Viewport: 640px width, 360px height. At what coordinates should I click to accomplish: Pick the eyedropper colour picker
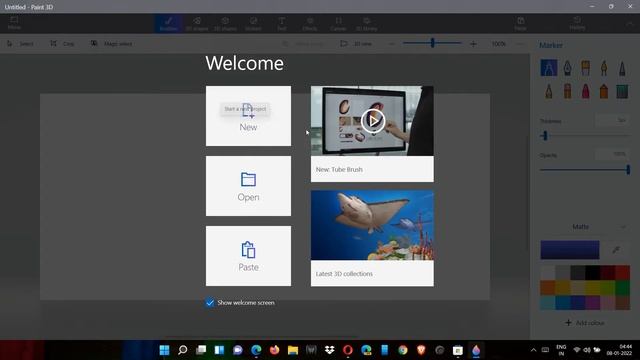click(x=616, y=250)
